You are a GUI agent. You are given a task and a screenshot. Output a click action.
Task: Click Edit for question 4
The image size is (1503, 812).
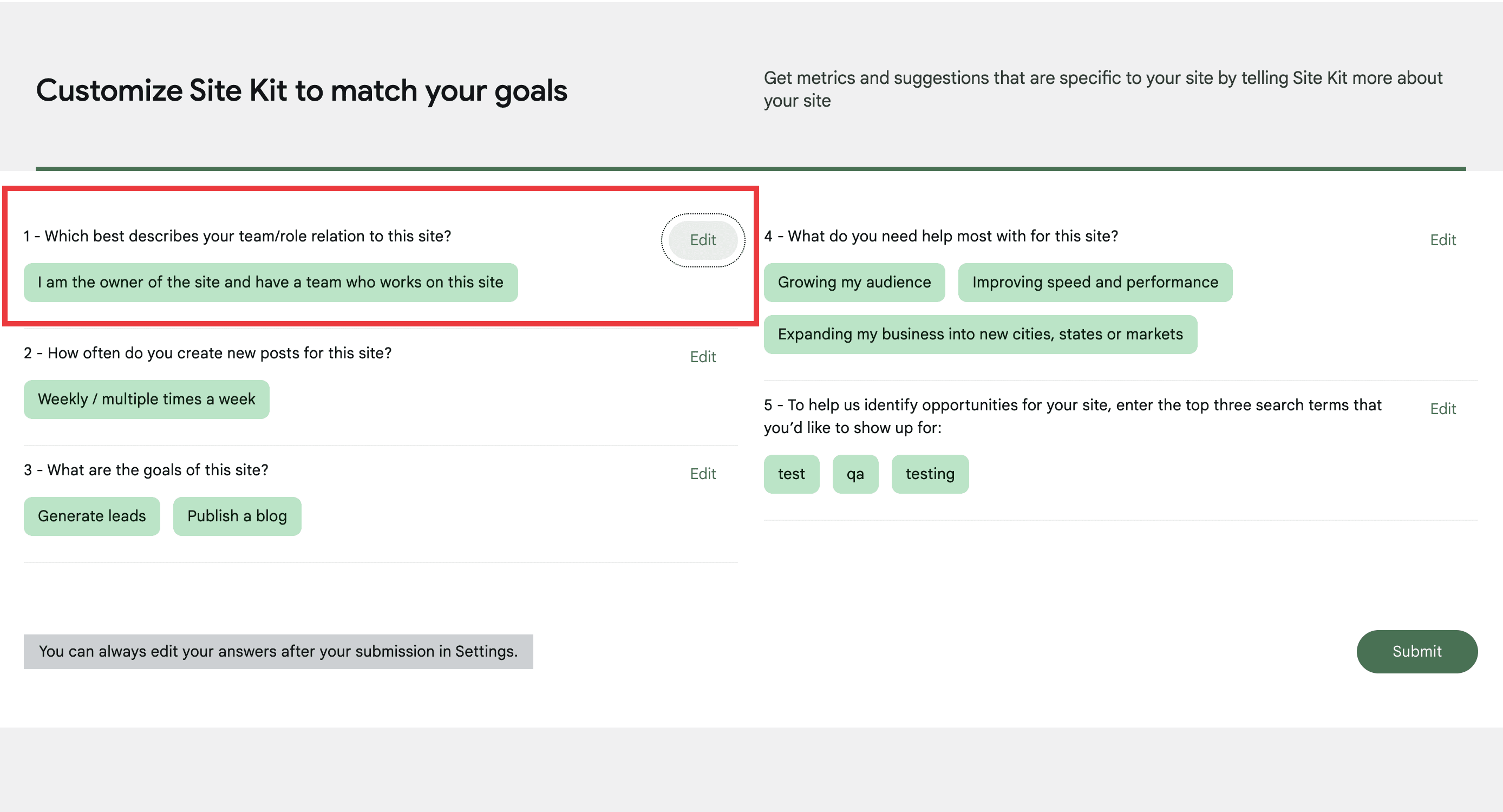coord(1442,240)
